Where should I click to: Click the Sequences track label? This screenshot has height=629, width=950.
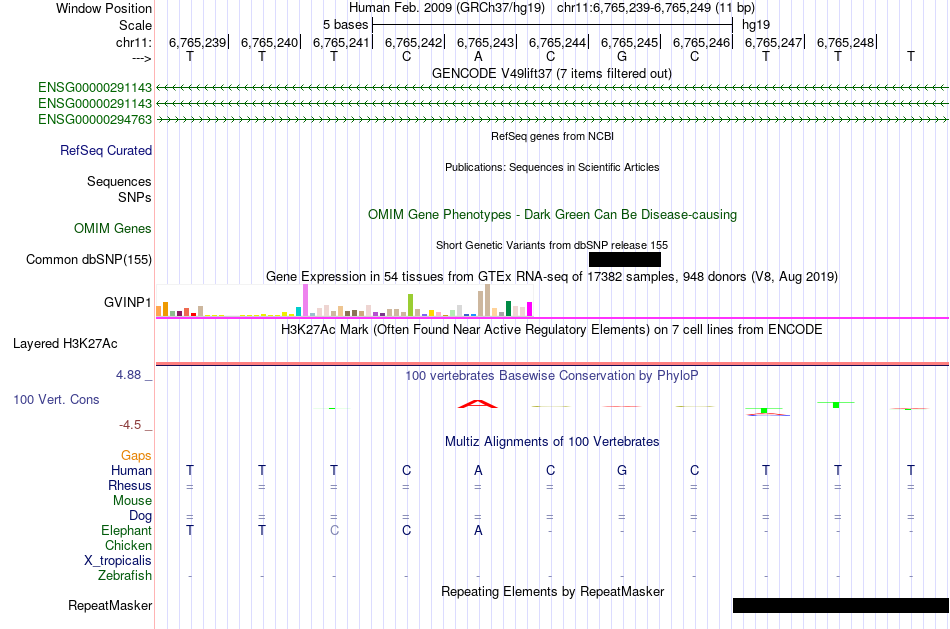click(x=119, y=181)
